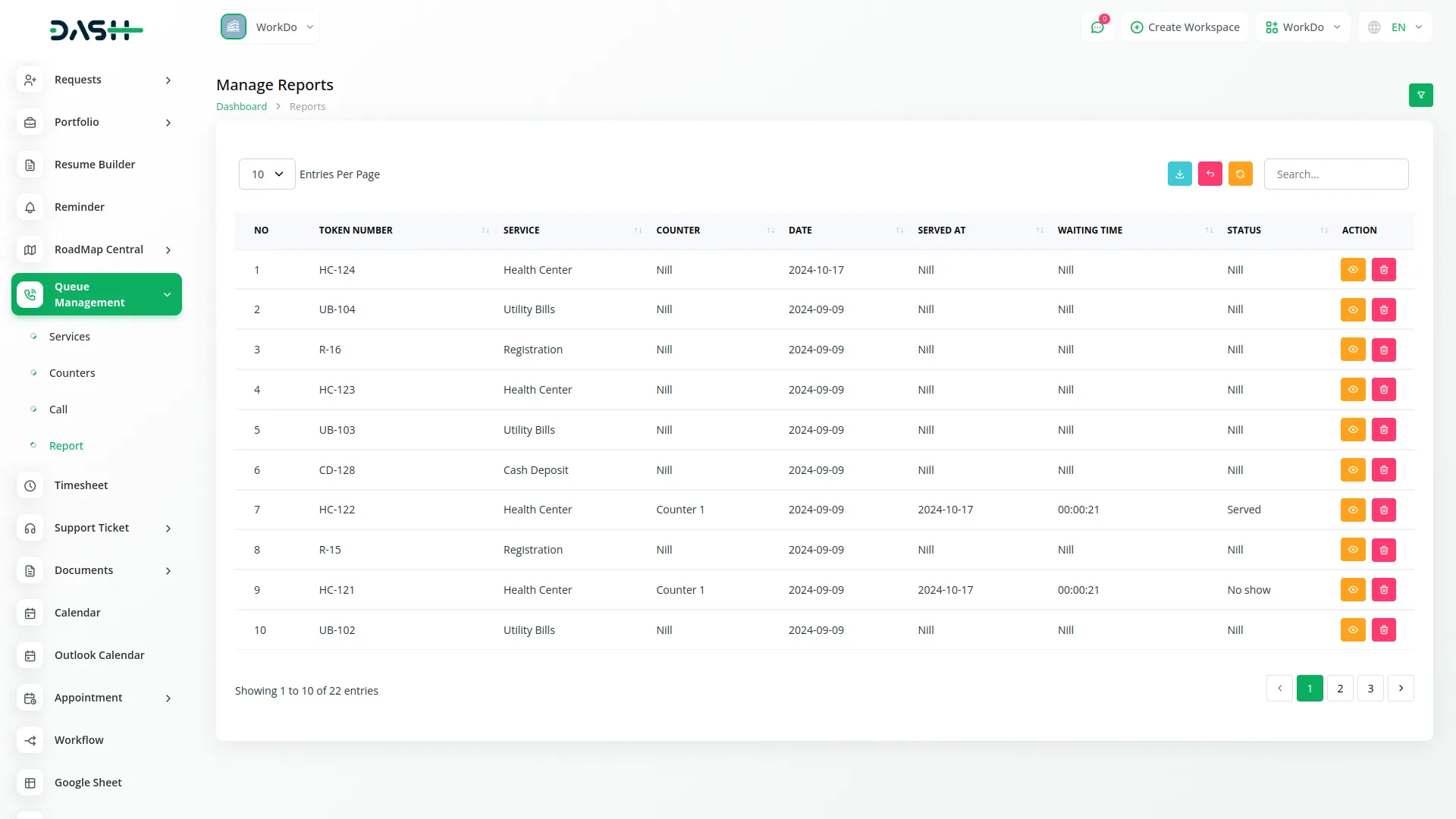Screen dimensions: 1456x819
Task: Follow the Dashboard breadcrumb link
Action: click(x=241, y=107)
